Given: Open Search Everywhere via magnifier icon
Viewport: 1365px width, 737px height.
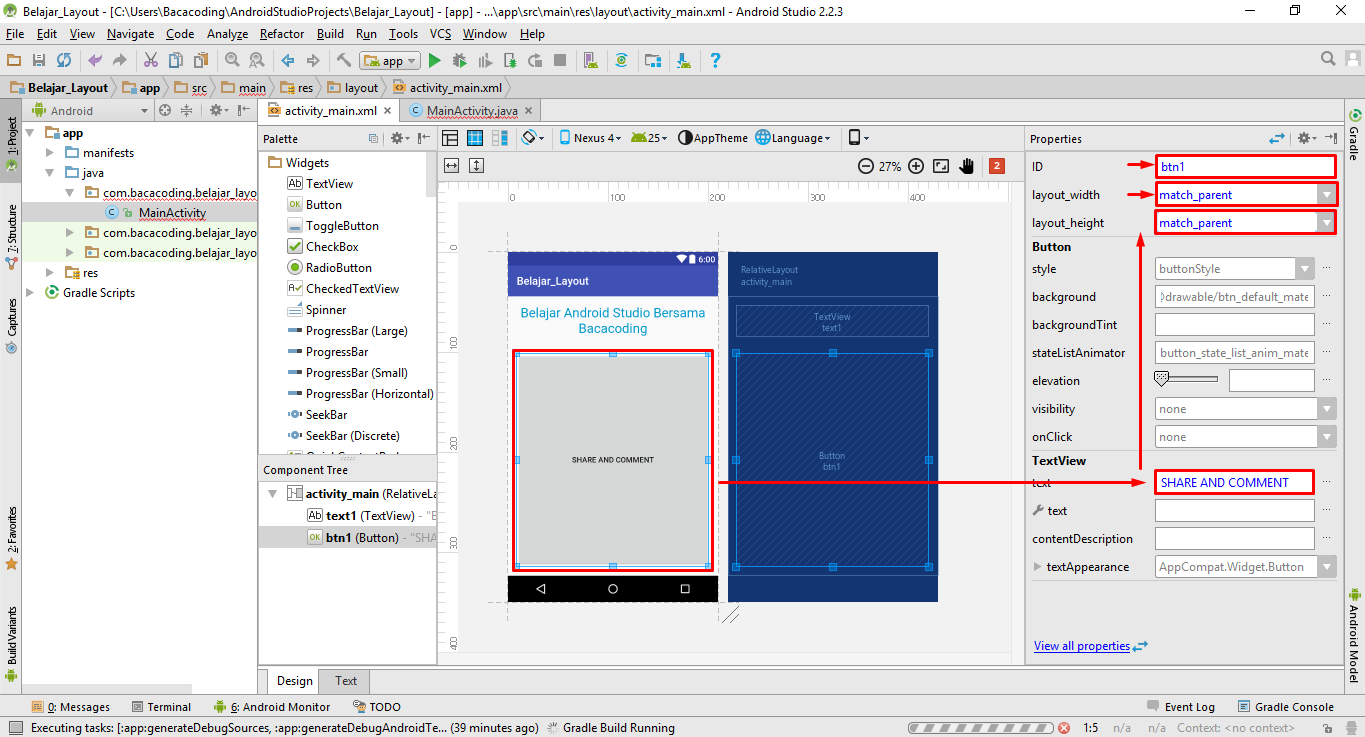Looking at the screenshot, I should tap(1326, 58).
